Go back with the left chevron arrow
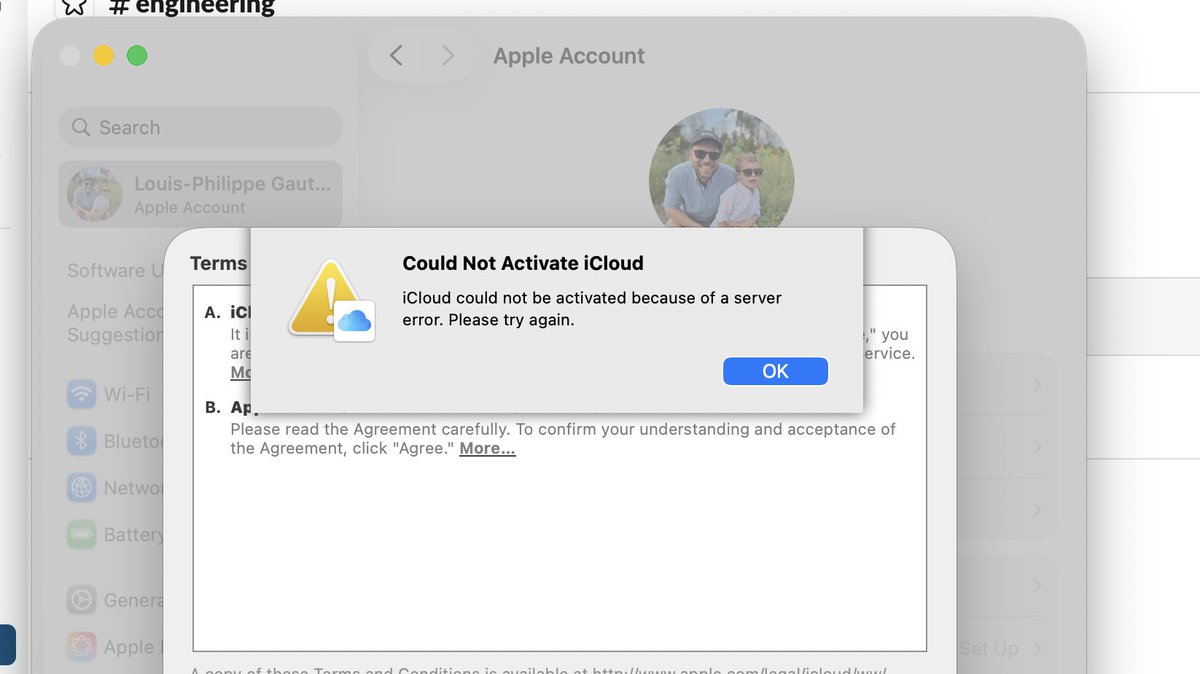 396,56
